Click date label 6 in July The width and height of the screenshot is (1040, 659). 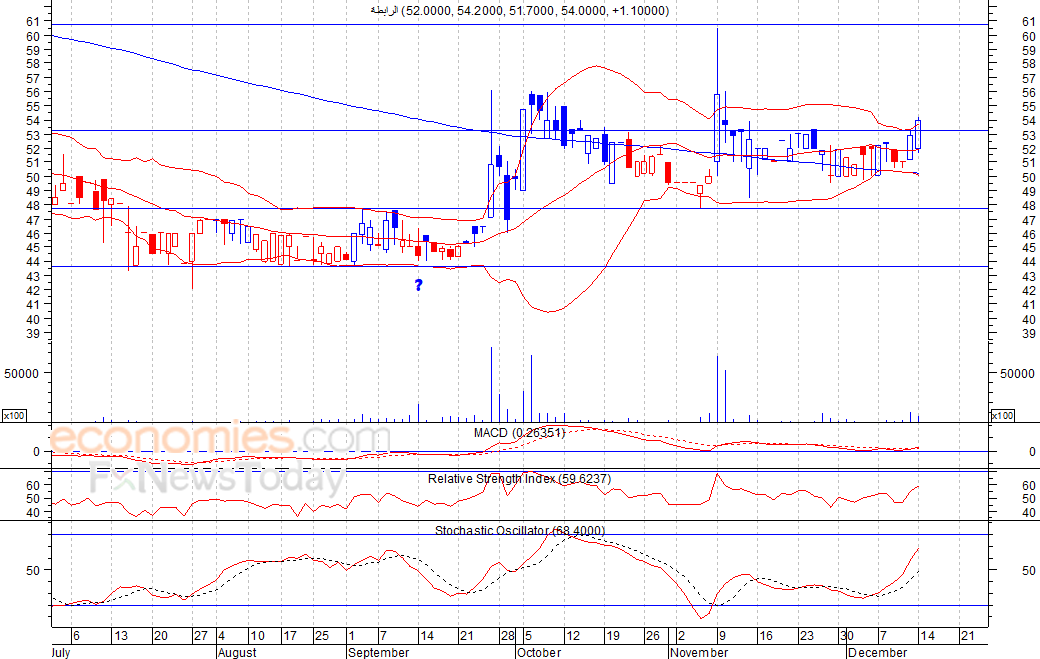point(76,636)
